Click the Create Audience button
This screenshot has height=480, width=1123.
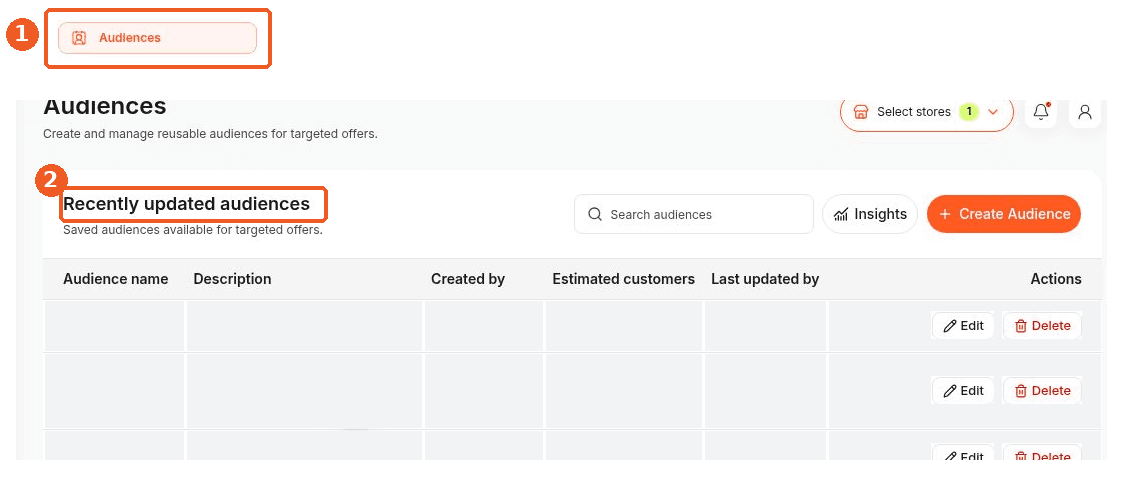[1003, 214]
